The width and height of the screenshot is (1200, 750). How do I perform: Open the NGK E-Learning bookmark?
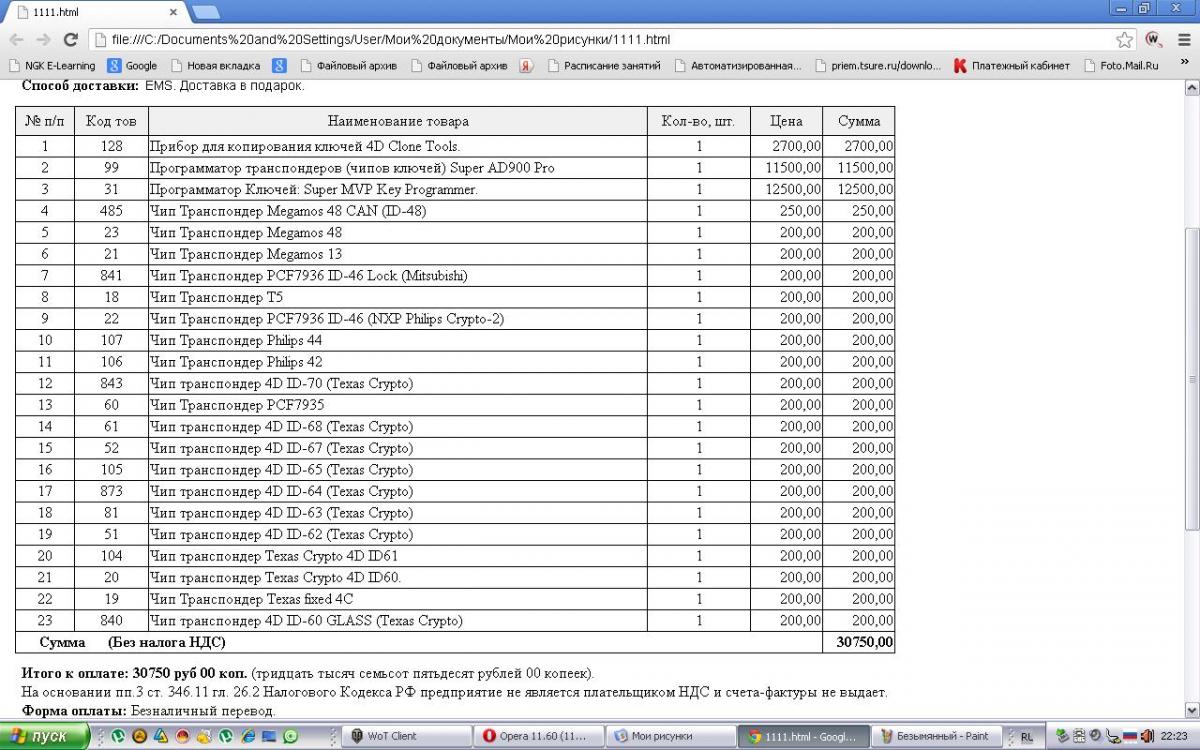52,66
